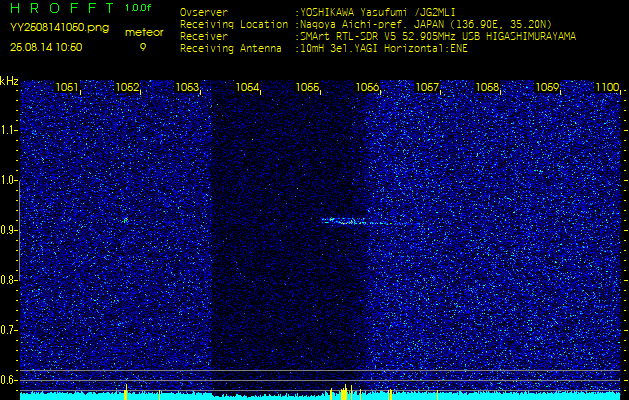Click the meteor count value 9
Image resolution: width=629 pixels, height=400 pixels.
(x=143, y=47)
